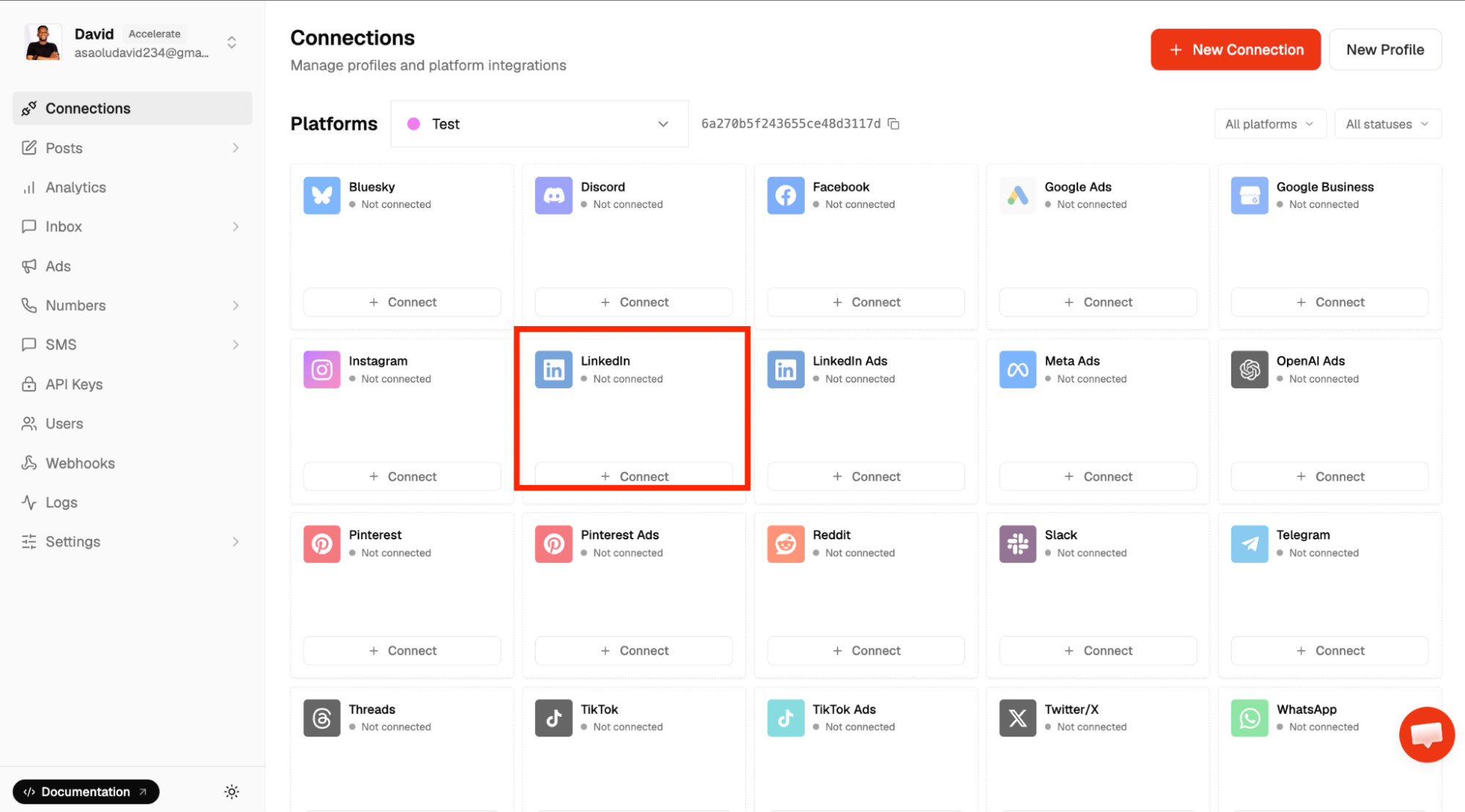Connect the Pinterest Ads platform
Screen dimensions: 1465x812
point(634,651)
